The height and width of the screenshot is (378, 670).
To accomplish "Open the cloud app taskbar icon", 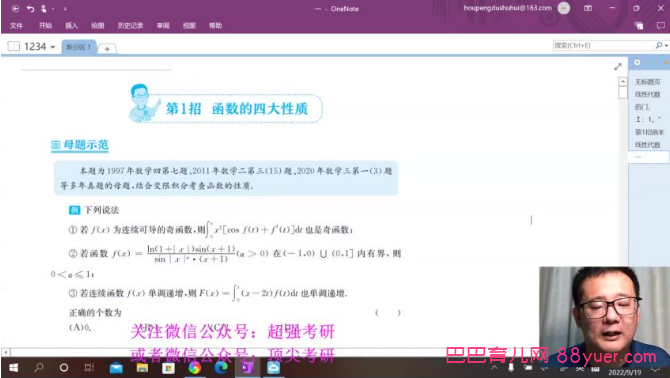I will tap(273, 368).
